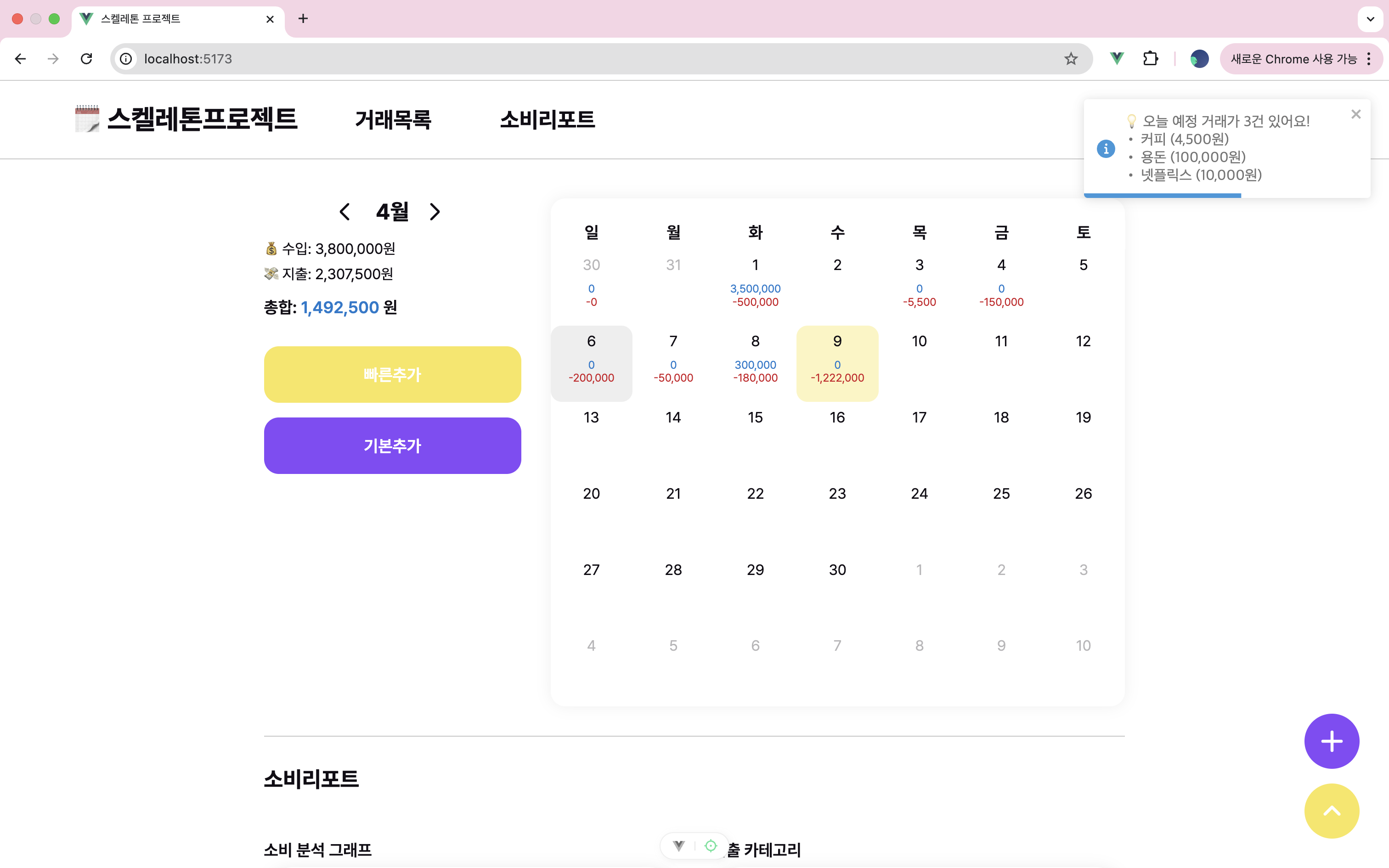Open the Vue devtools extension icon

pyautogui.click(x=1116, y=59)
